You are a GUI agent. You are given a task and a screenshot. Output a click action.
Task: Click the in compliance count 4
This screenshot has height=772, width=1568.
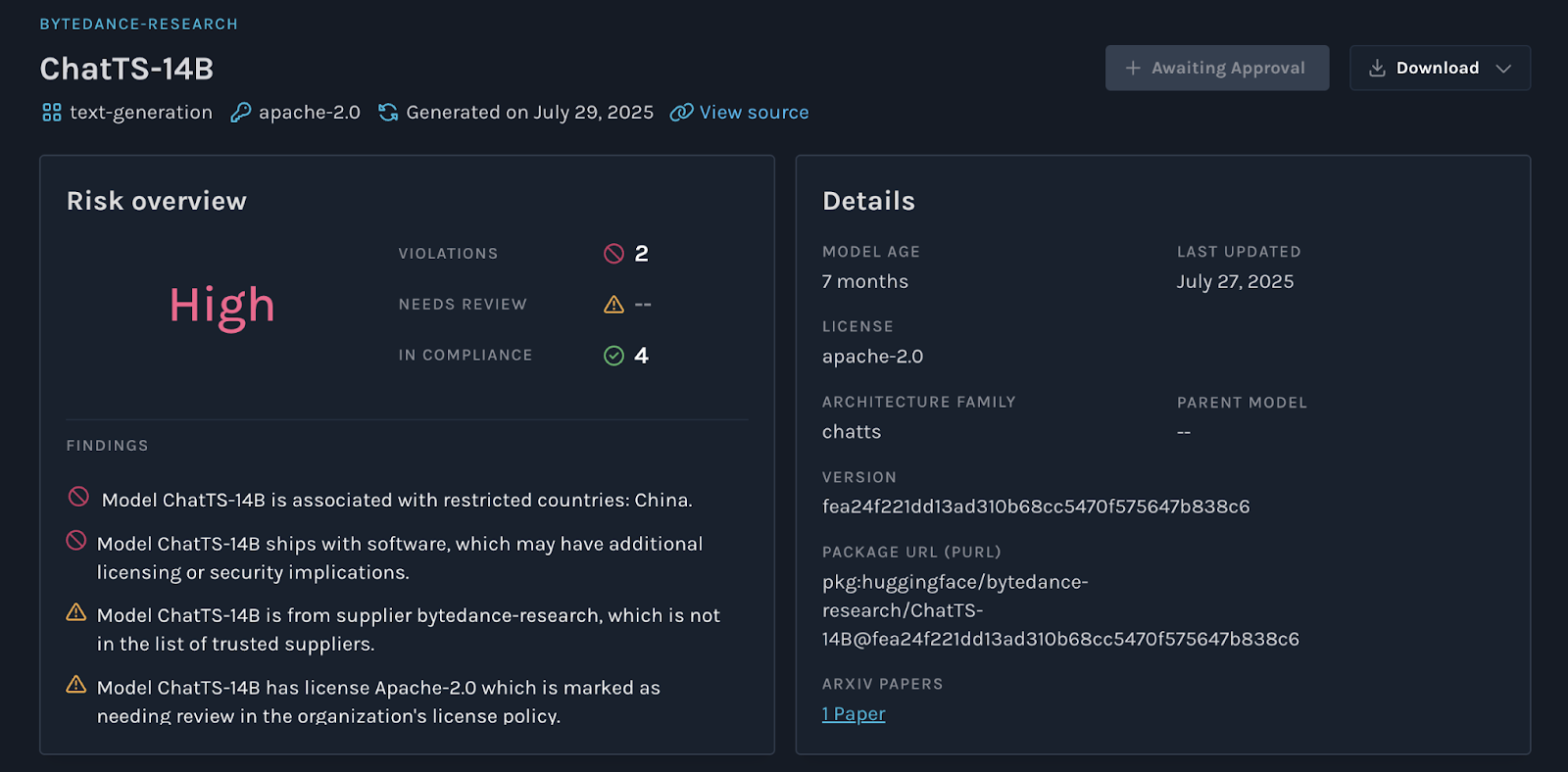click(x=642, y=356)
